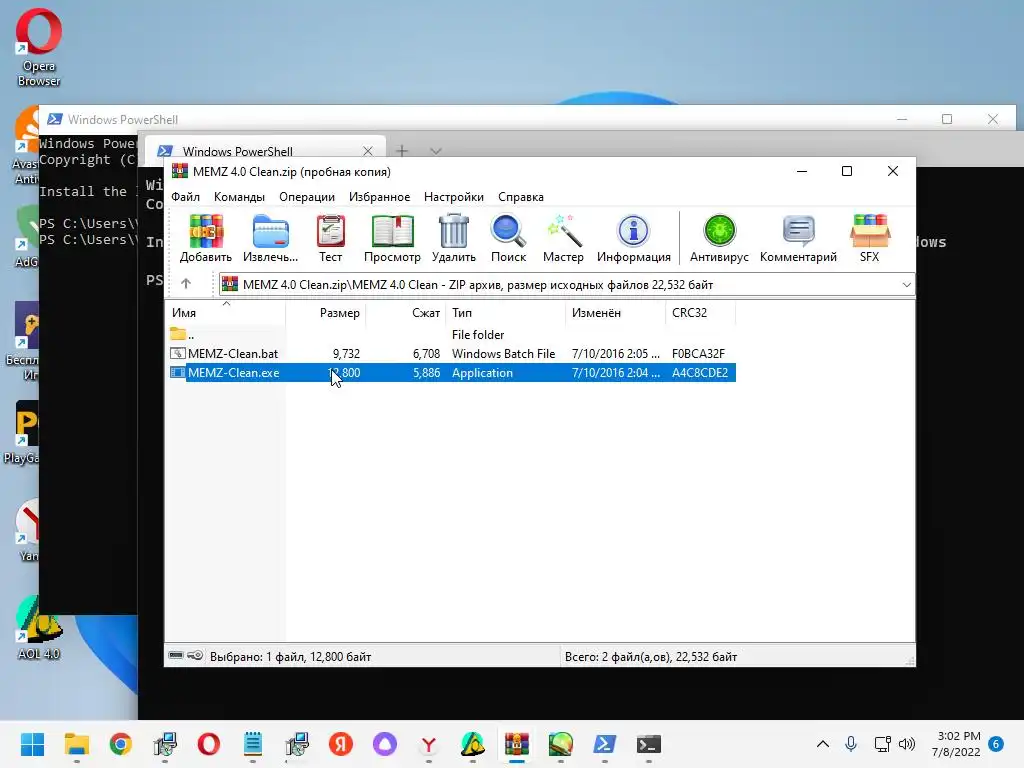Click CRC32 value A4C8CDE2
Screen dimensions: 1024x768
[x=699, y=372]
